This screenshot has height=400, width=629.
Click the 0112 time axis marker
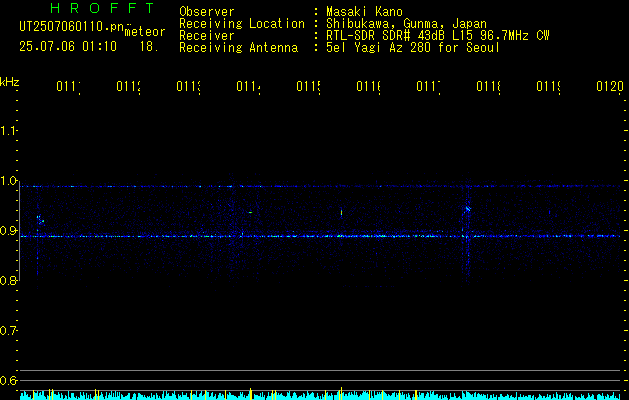(x=128, y=86)
